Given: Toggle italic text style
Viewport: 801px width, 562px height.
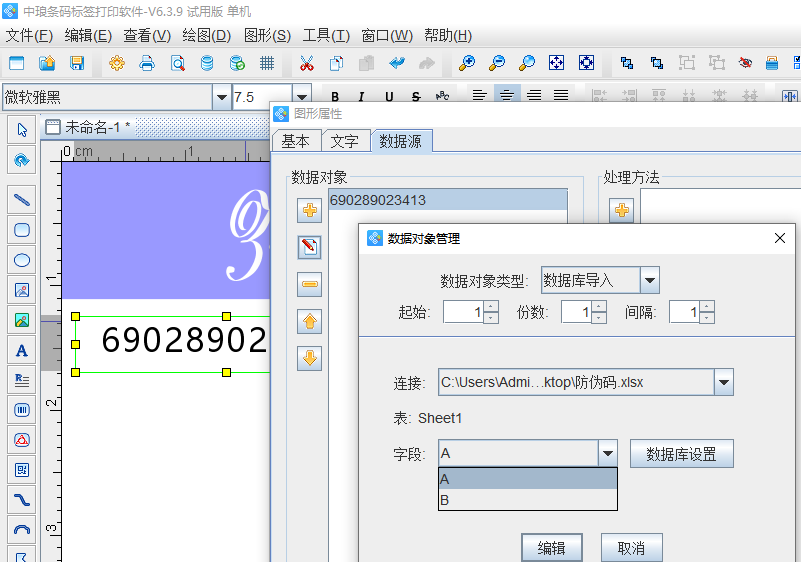Looking at the screenshot, I should [362, 97].
